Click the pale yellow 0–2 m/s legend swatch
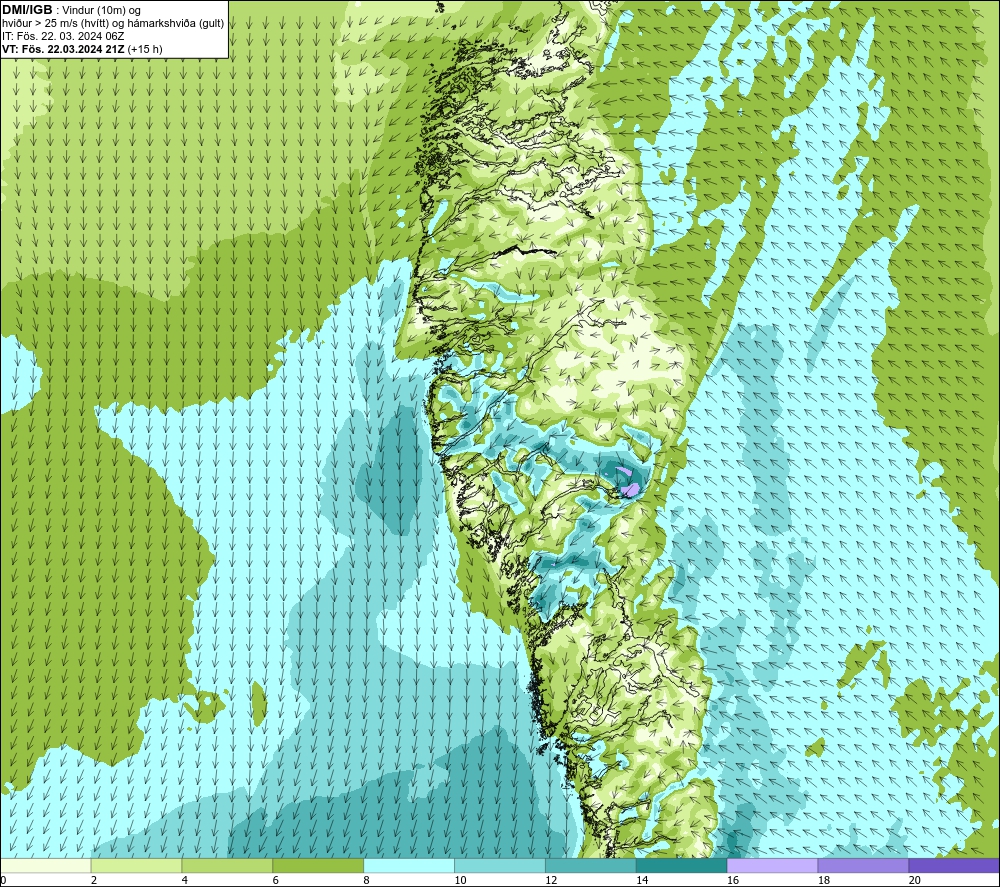The image size is (1000, 887). 46,865
